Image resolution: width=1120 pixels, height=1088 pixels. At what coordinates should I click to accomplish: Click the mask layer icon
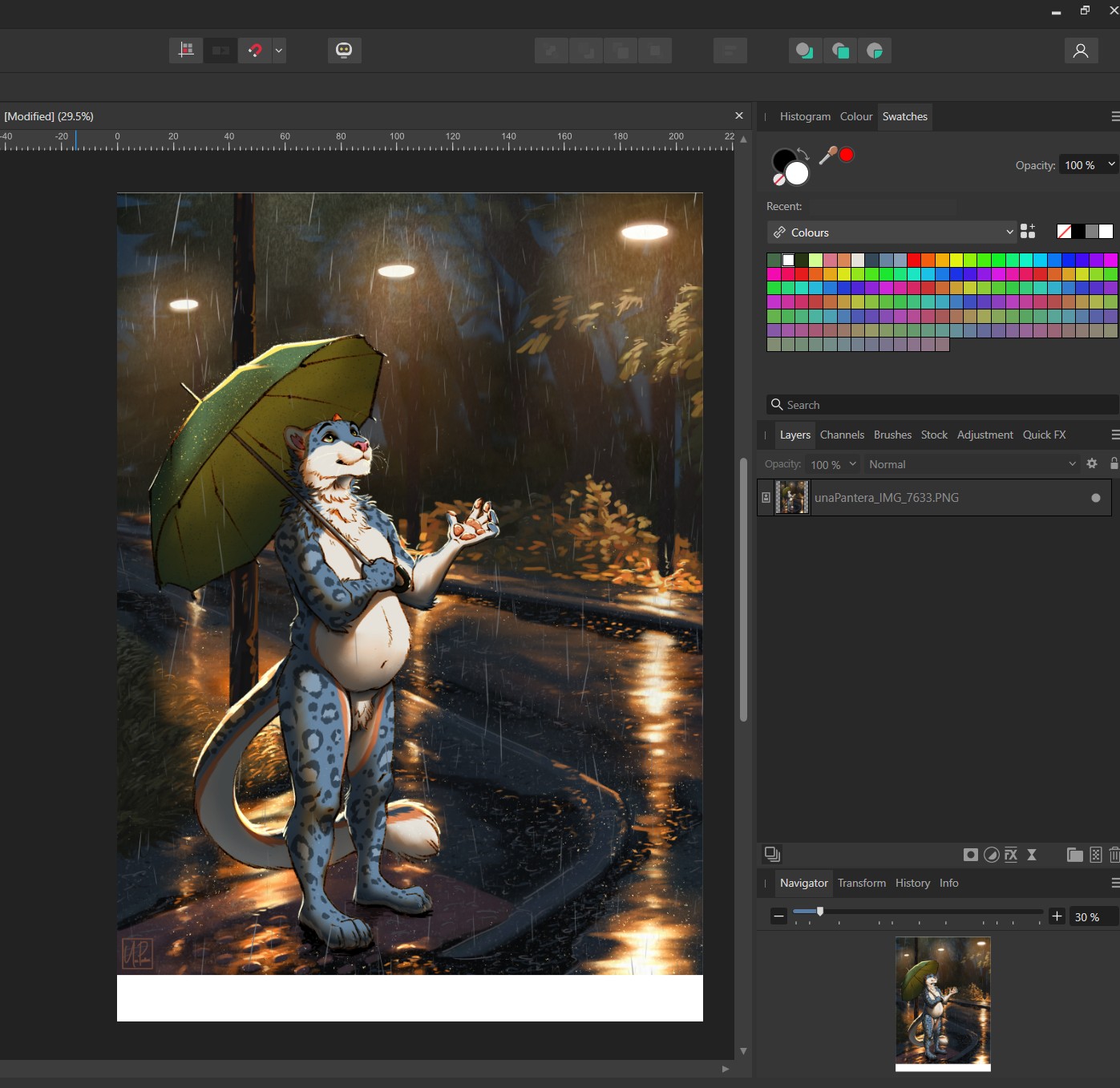click(x=970, y=855)
